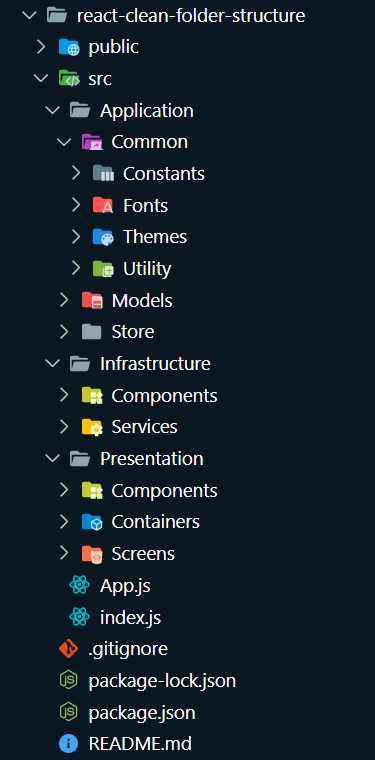The image size is (375, 760).
Task: Click the Components folder icon under Infrastructure
Action: tap(92, 396)
